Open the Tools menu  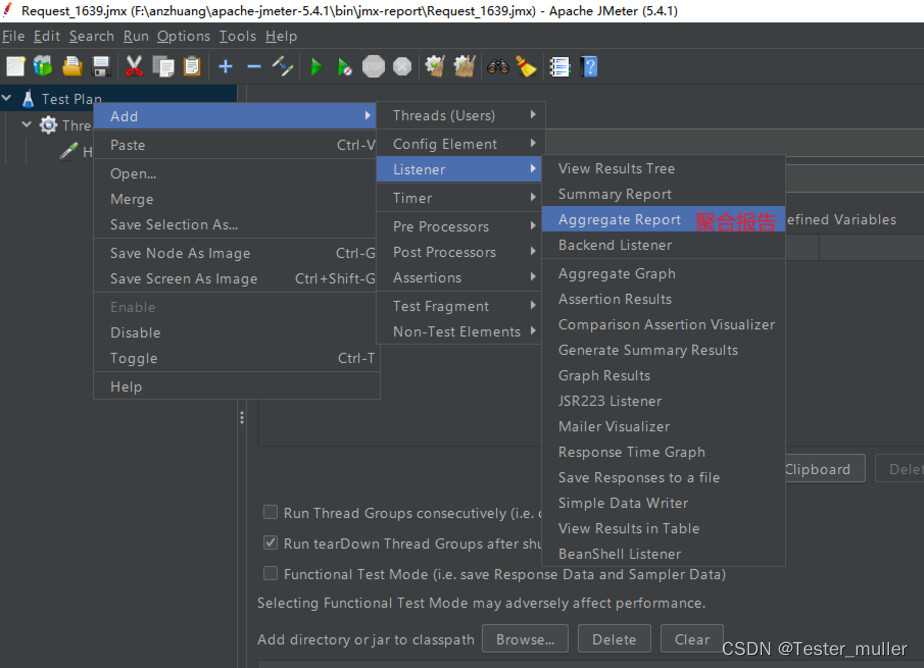point(237,37)
